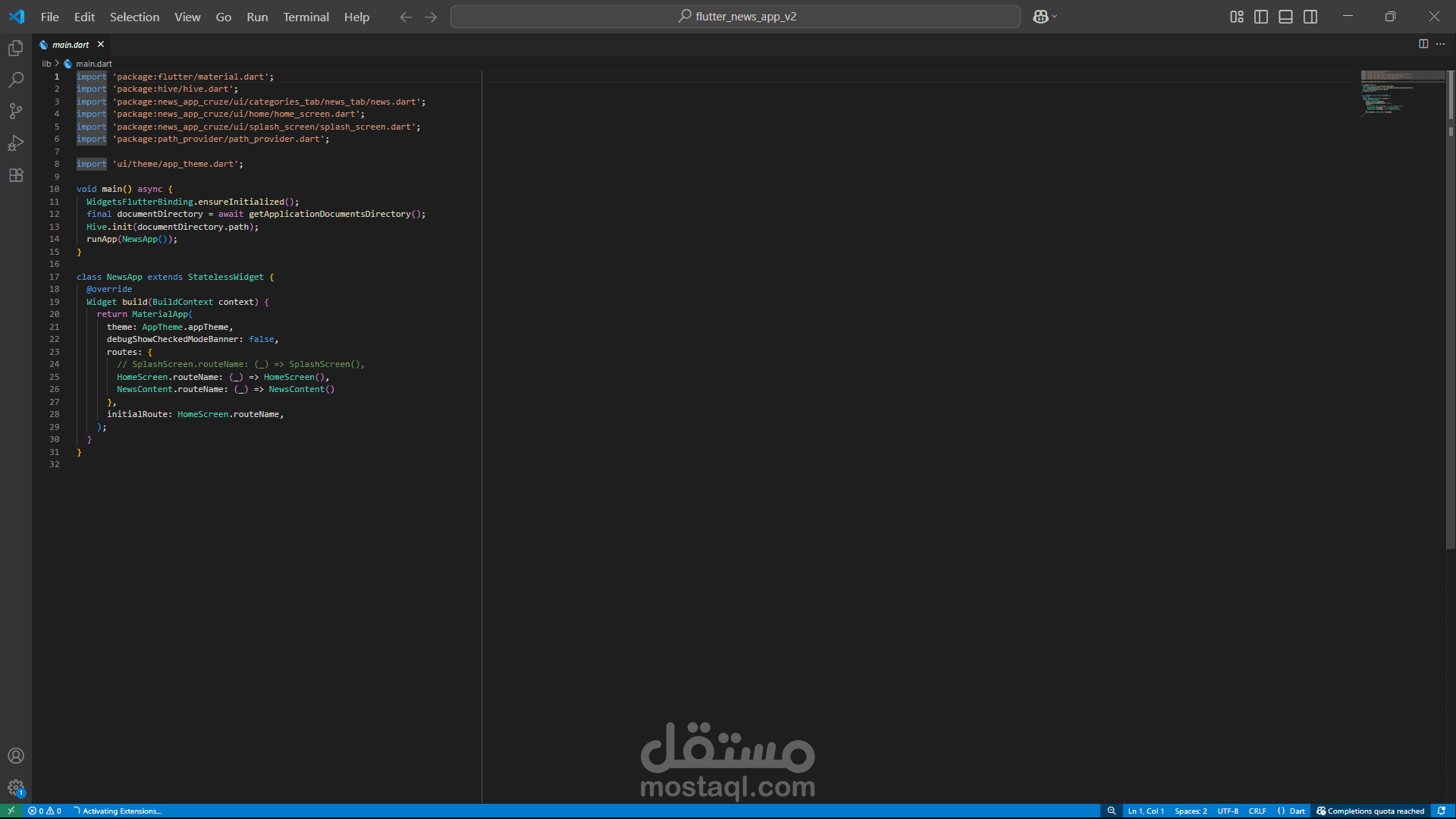
Task: Open the Terminal menu
Action: click(306, 17)
